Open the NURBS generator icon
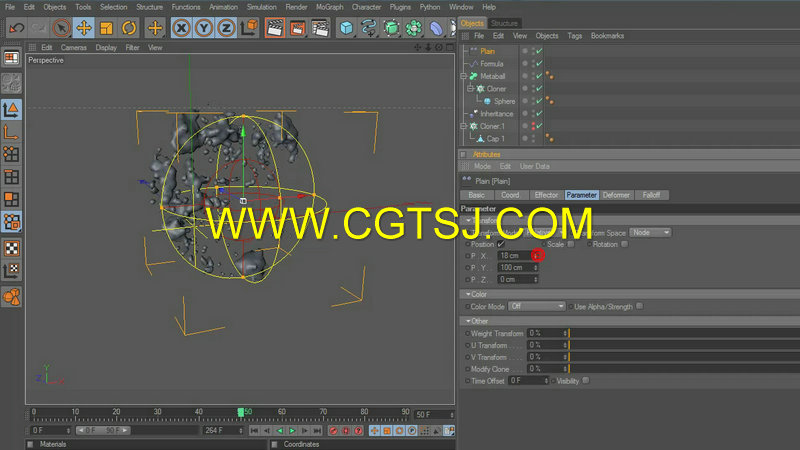 (391, 28)
